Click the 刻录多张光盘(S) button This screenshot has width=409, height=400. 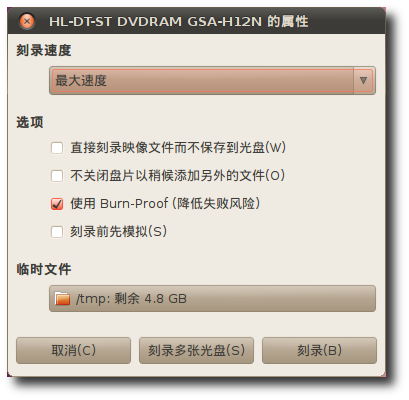(x=196, y=350)
